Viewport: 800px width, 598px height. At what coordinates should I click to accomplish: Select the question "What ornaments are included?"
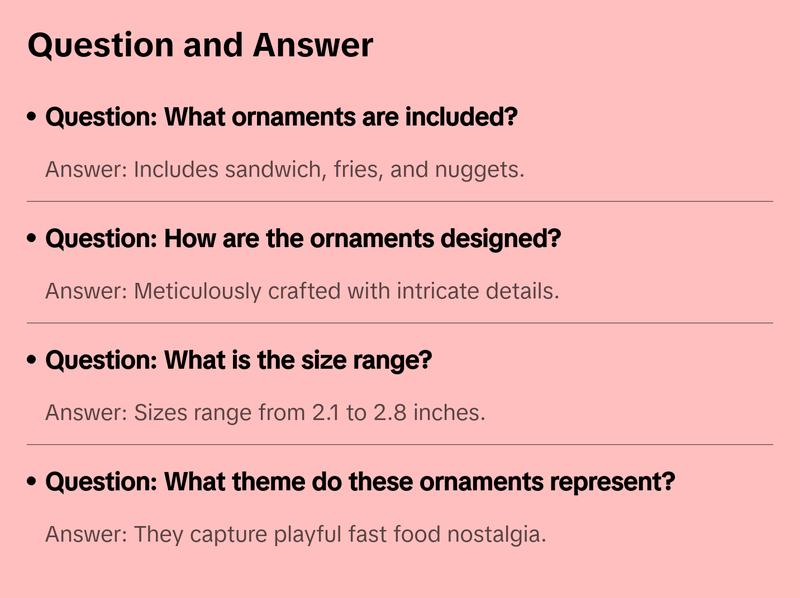[281, 117]
